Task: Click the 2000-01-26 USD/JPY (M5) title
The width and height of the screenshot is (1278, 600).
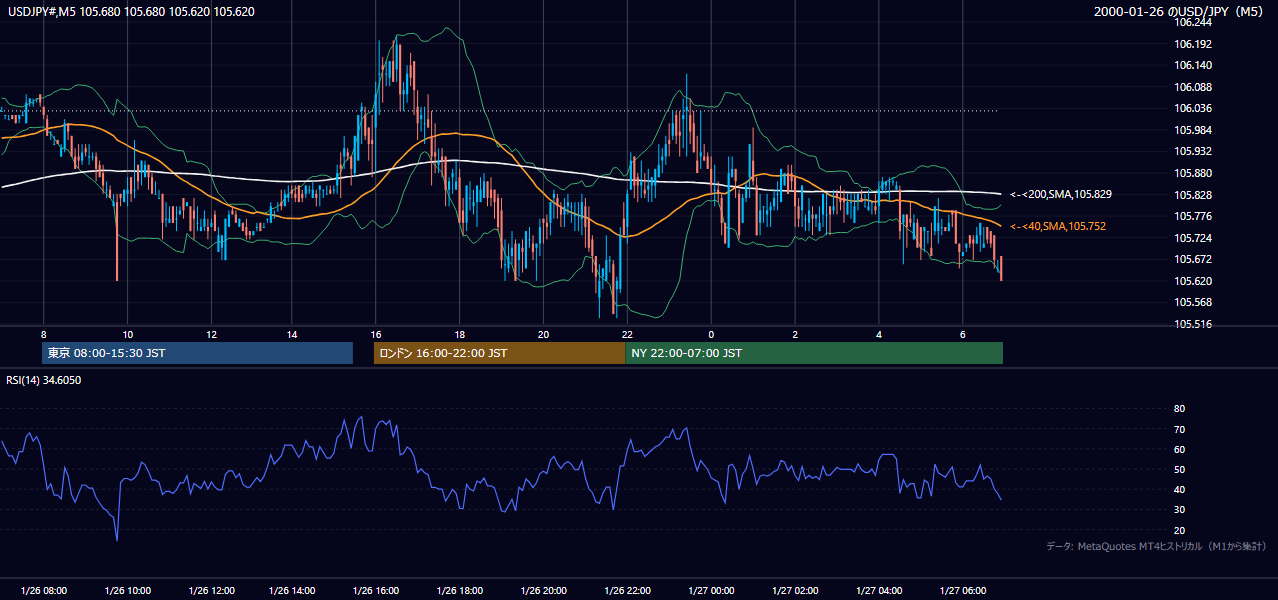Action: click(1180, 12)
